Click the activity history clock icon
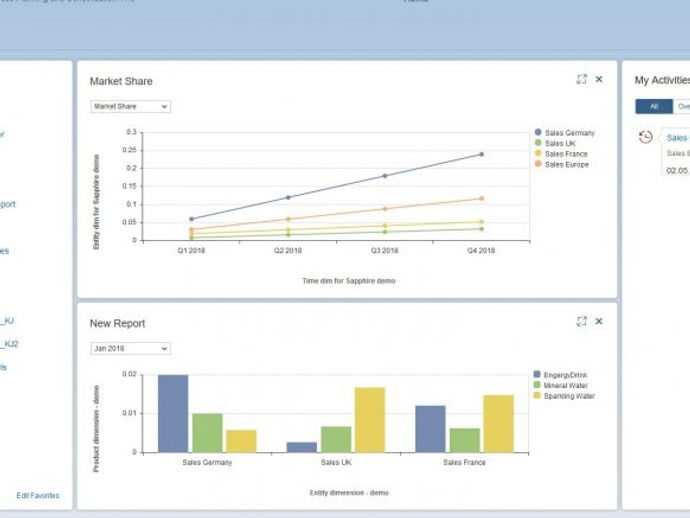 coord(645,137)
